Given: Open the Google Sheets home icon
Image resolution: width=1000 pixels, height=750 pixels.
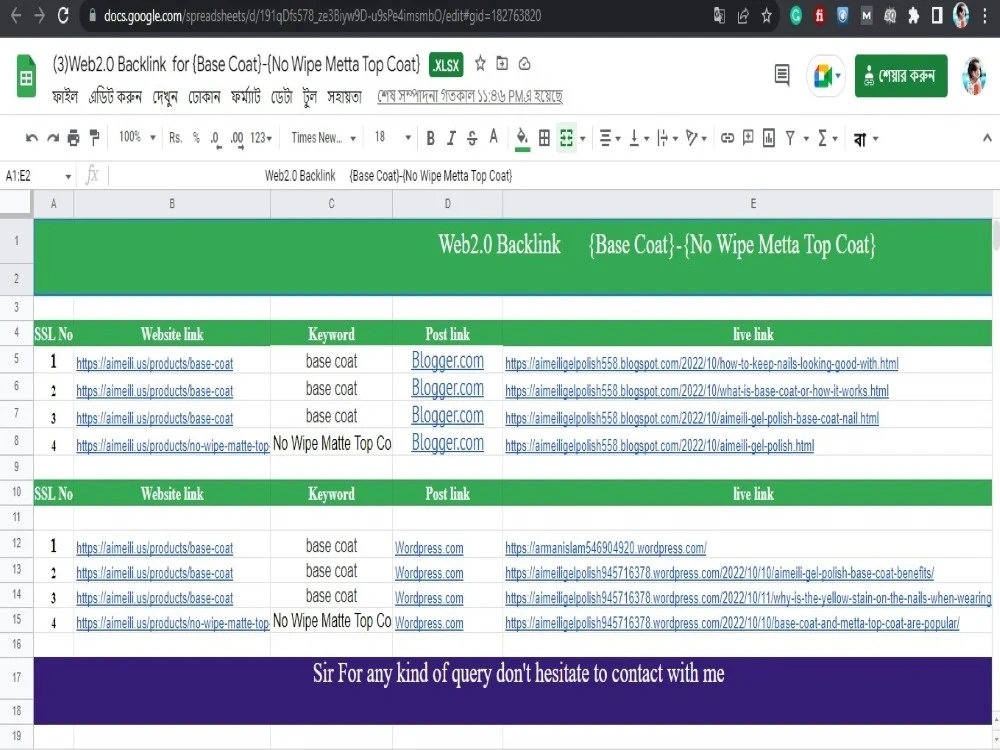Looking at the screenshot, I should click(26, 76).
